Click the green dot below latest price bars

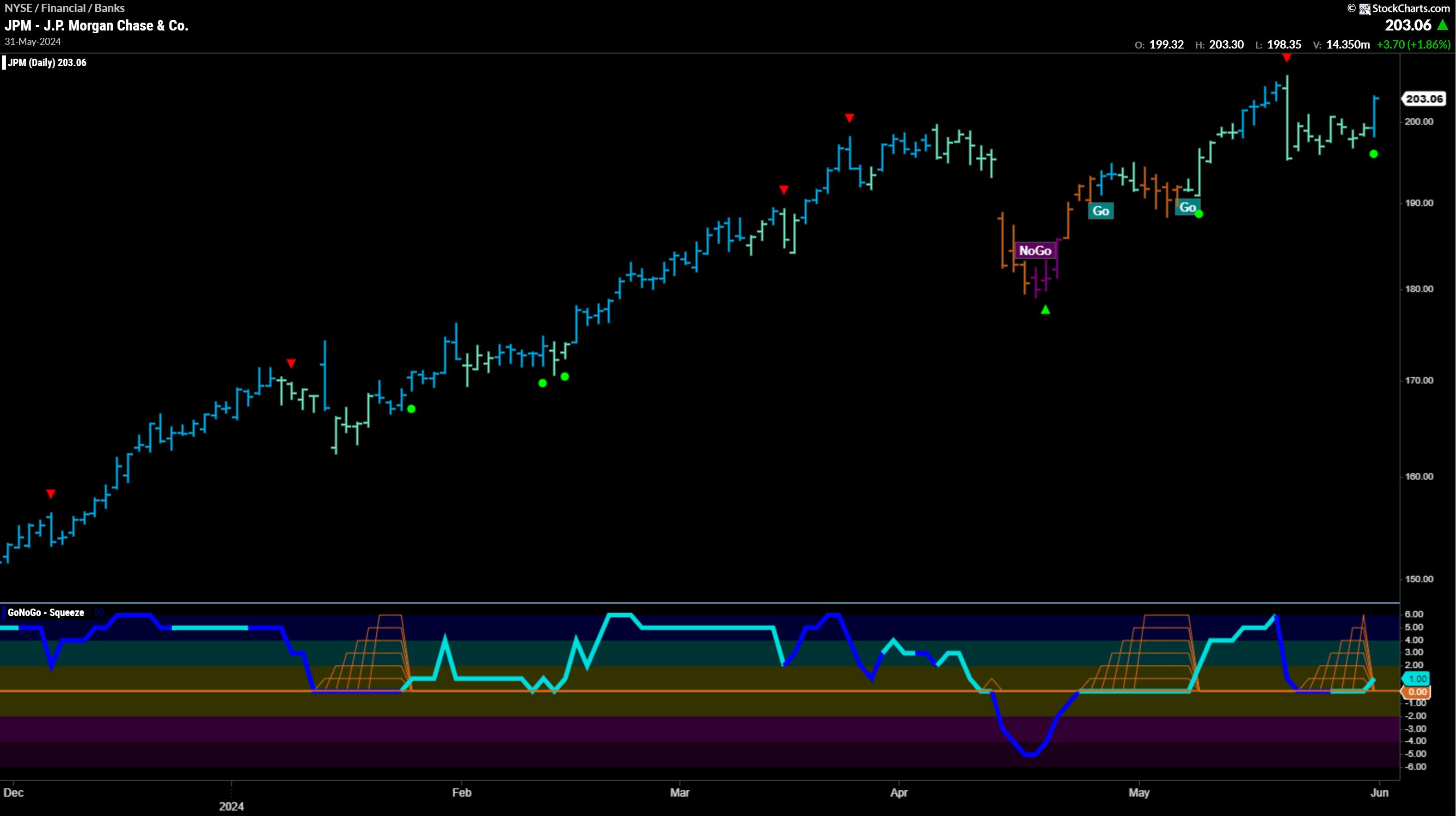coord(1373,154)
